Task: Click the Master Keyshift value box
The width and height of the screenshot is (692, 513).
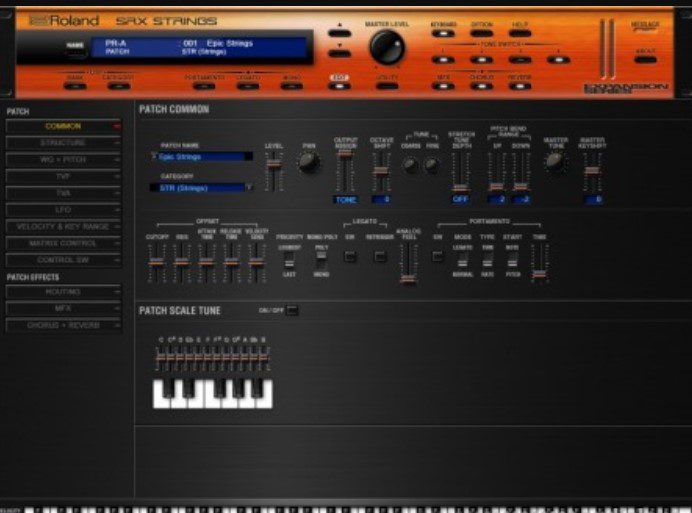Action: [593, 200]
